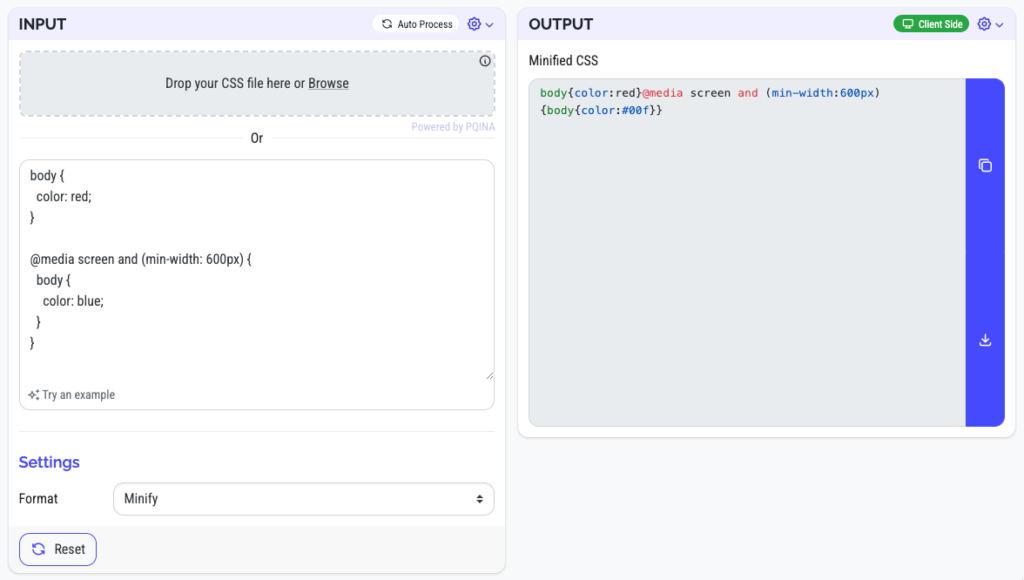The height and width of the screenshot is (580, 1024).
Task: Click the Format label
Action: (39, 499)
